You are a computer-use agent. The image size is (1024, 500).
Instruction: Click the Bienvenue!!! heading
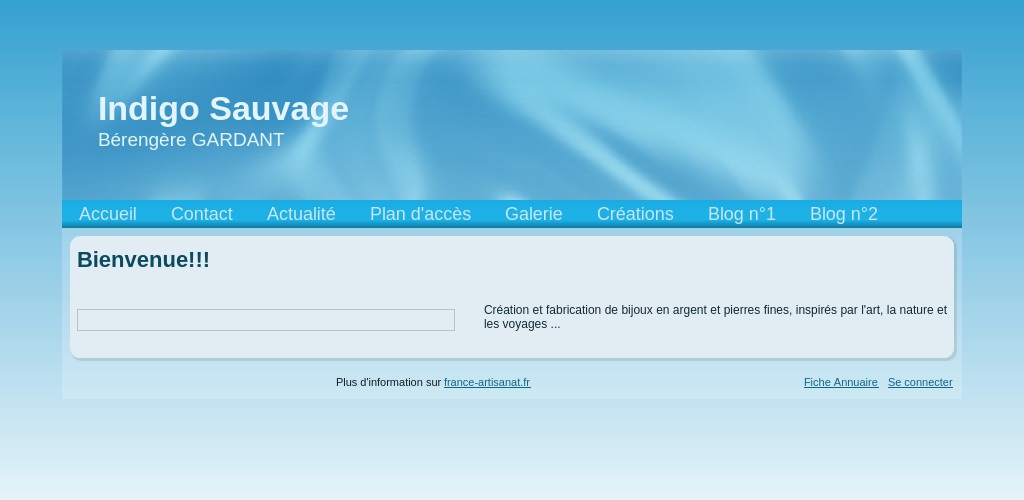coord(144,260)
